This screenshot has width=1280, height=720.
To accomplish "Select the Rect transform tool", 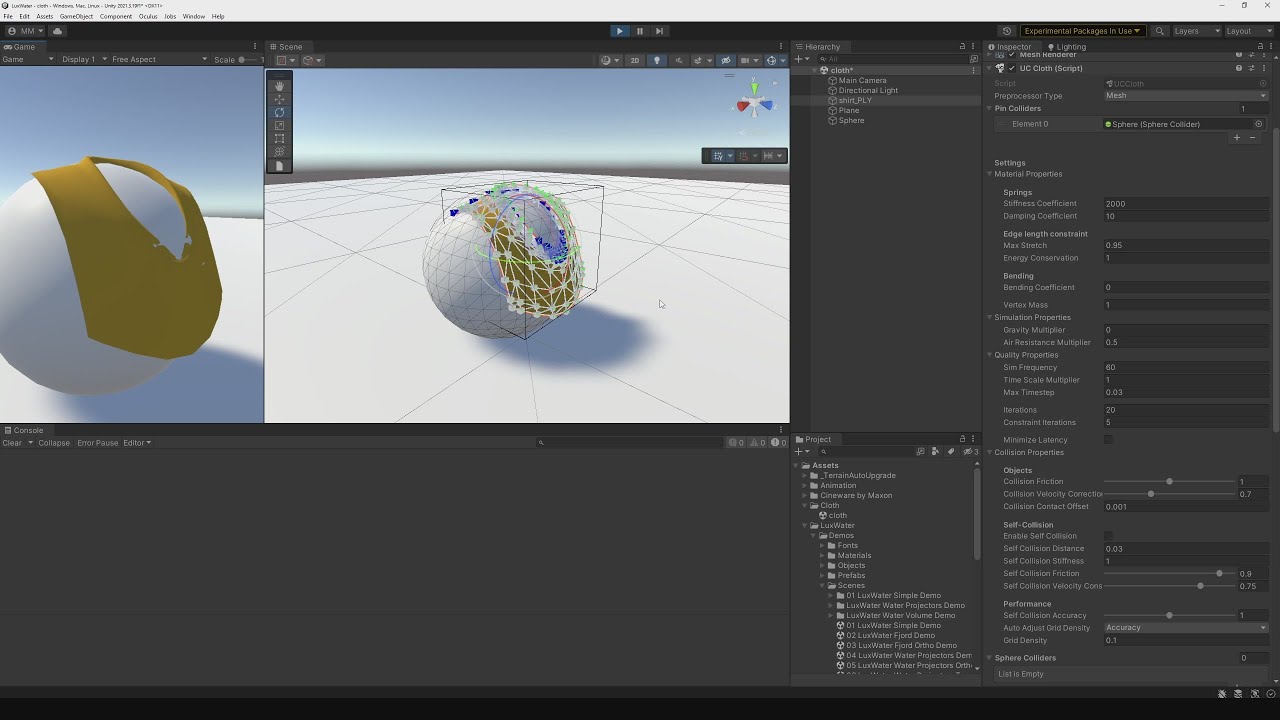I will click(279, 138).
